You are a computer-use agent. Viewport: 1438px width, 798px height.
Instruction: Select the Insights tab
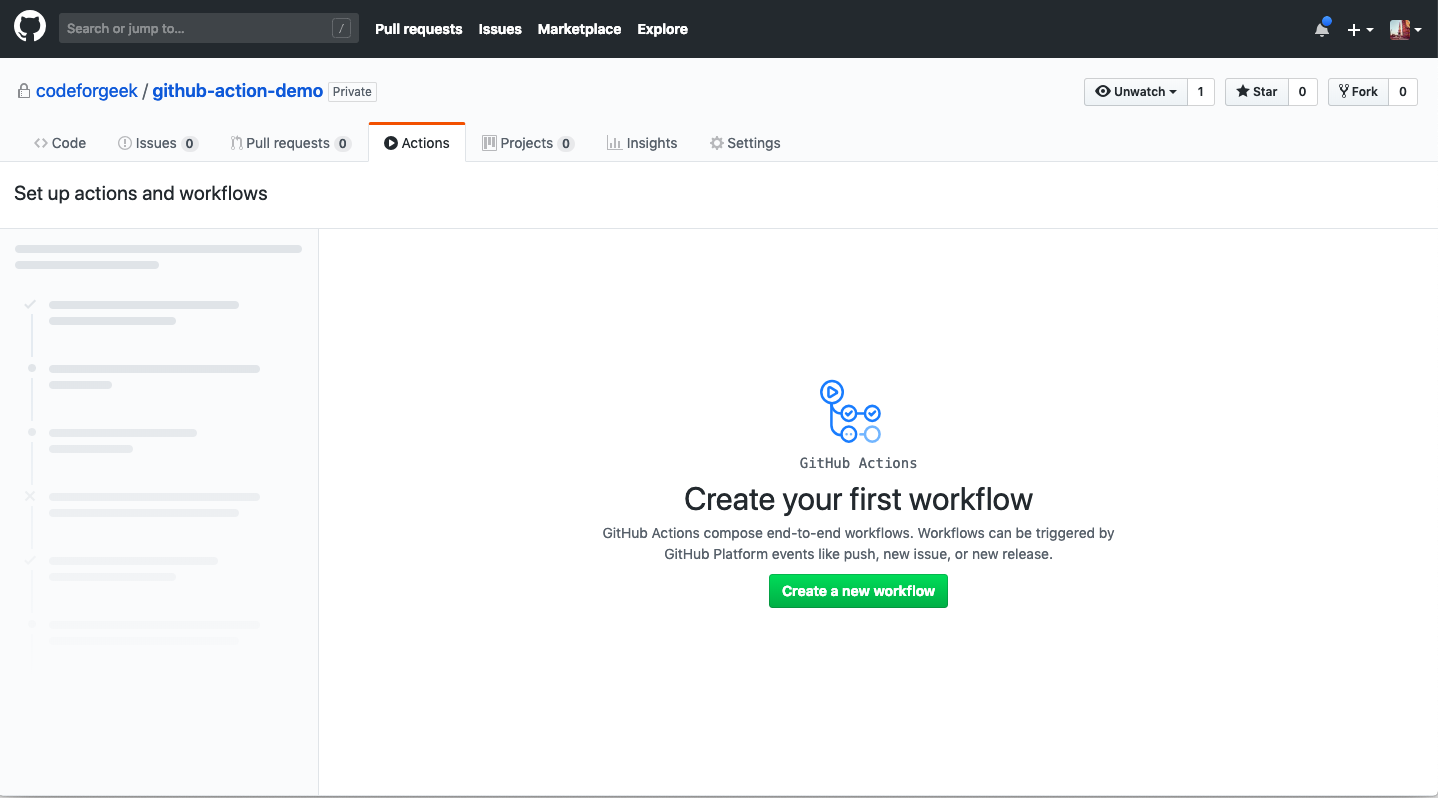(642, 143)
